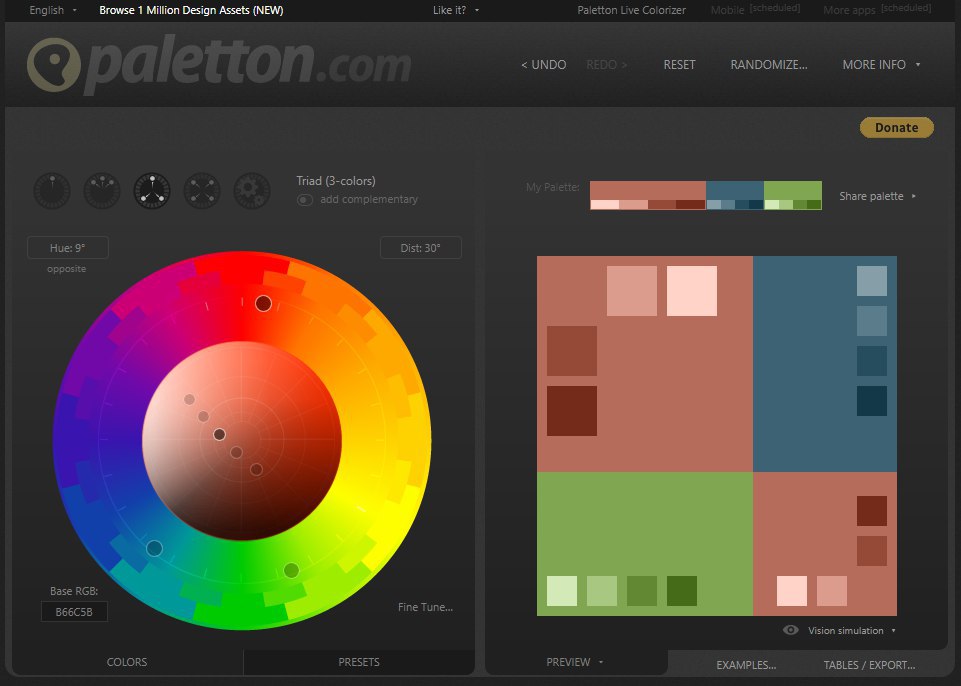This screenshot has height=686, width=961.
Task: Open Browse 1 Million Design Assets link
Action: (191, 10)
